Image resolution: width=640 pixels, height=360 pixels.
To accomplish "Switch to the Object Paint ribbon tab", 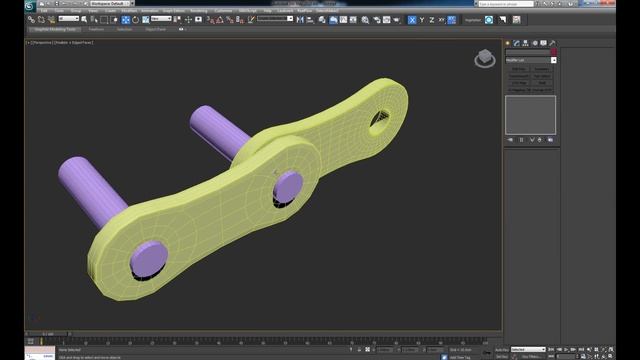I will [156, 29].
